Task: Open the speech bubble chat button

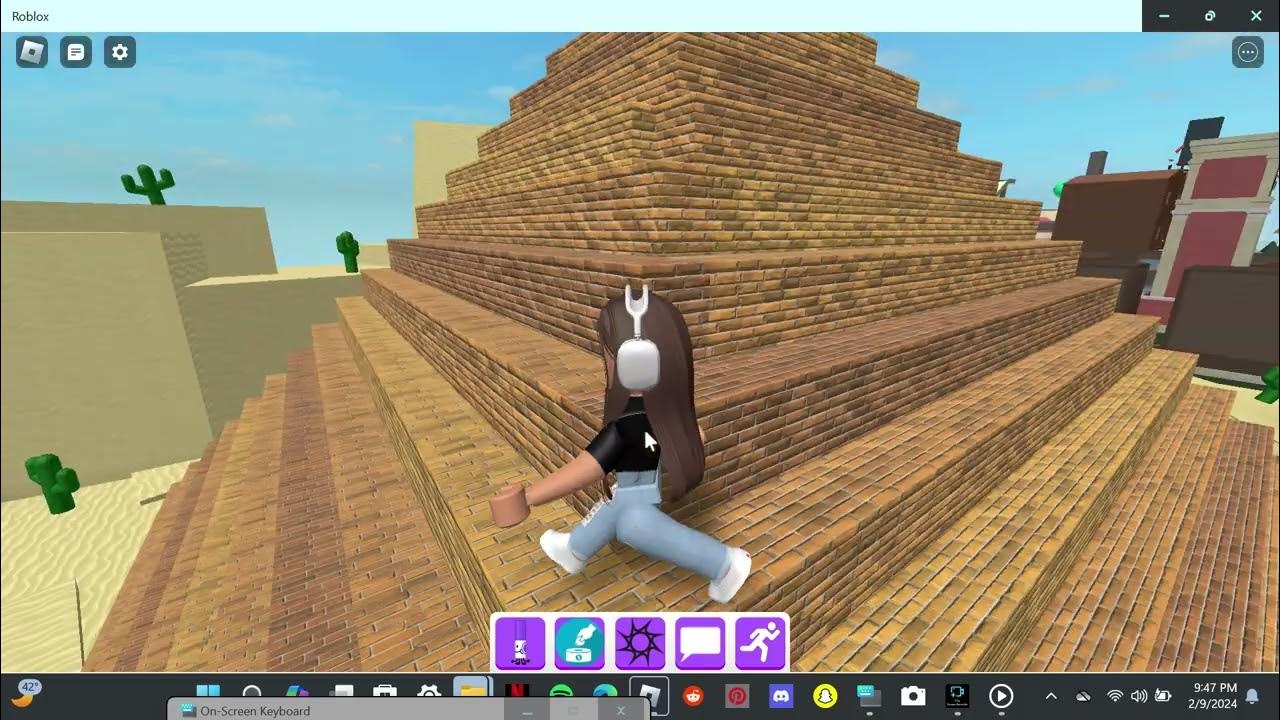Action: (700, 643)
